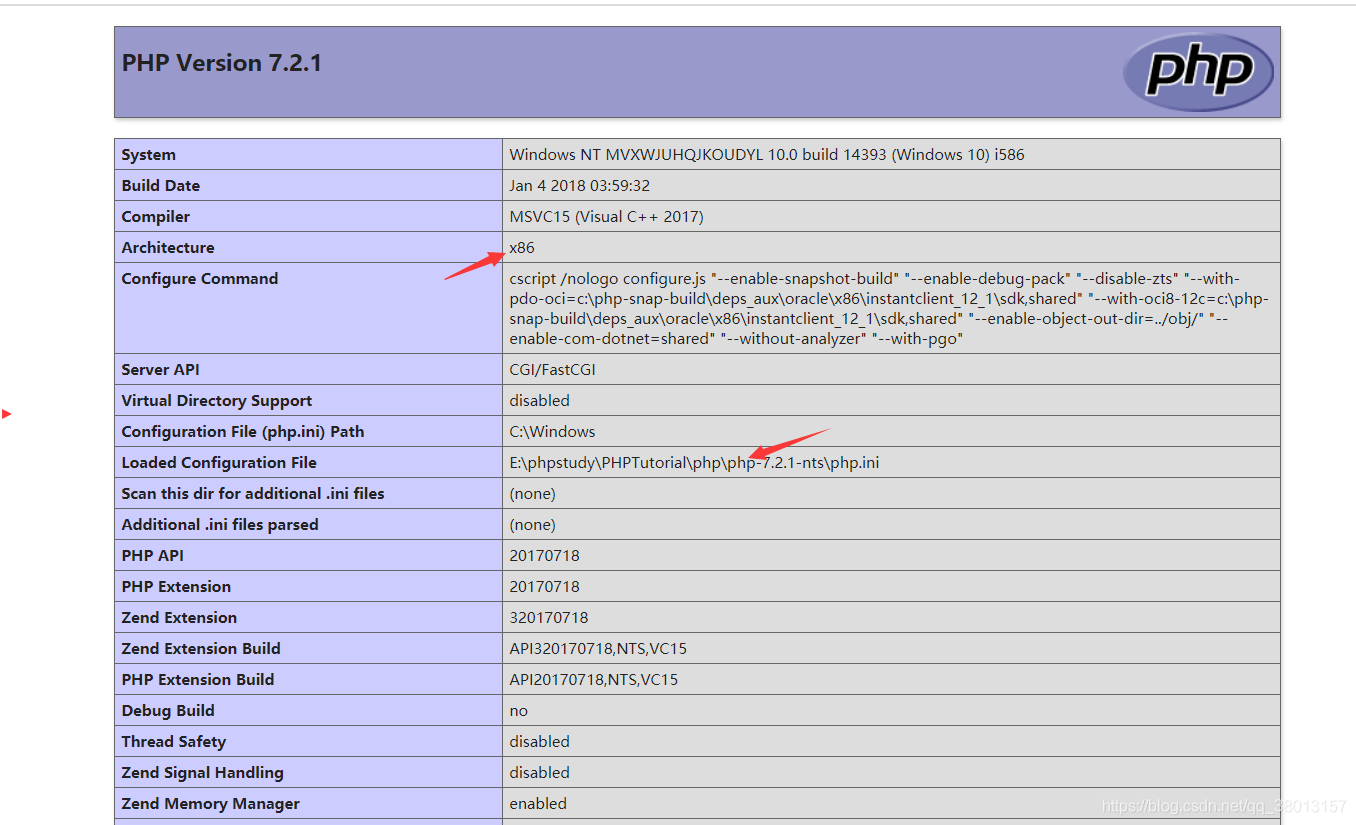This screenshot has width=1356, height=825.
Task: Select the Architecture value 'x86'
Action: [x=522, y=247]
